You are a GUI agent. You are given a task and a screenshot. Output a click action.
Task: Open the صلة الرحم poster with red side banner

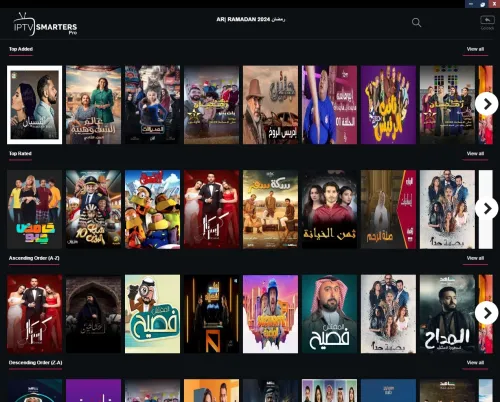(x=388, y=209)
